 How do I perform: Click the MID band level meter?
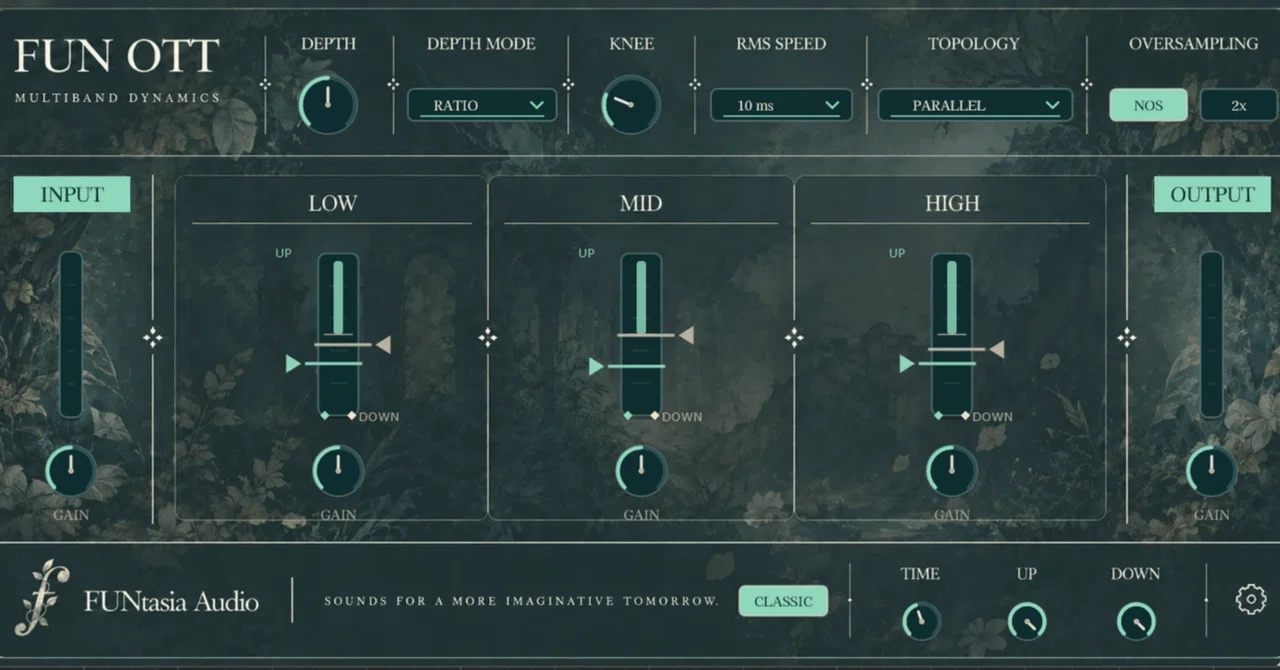(x=641, y=334)
